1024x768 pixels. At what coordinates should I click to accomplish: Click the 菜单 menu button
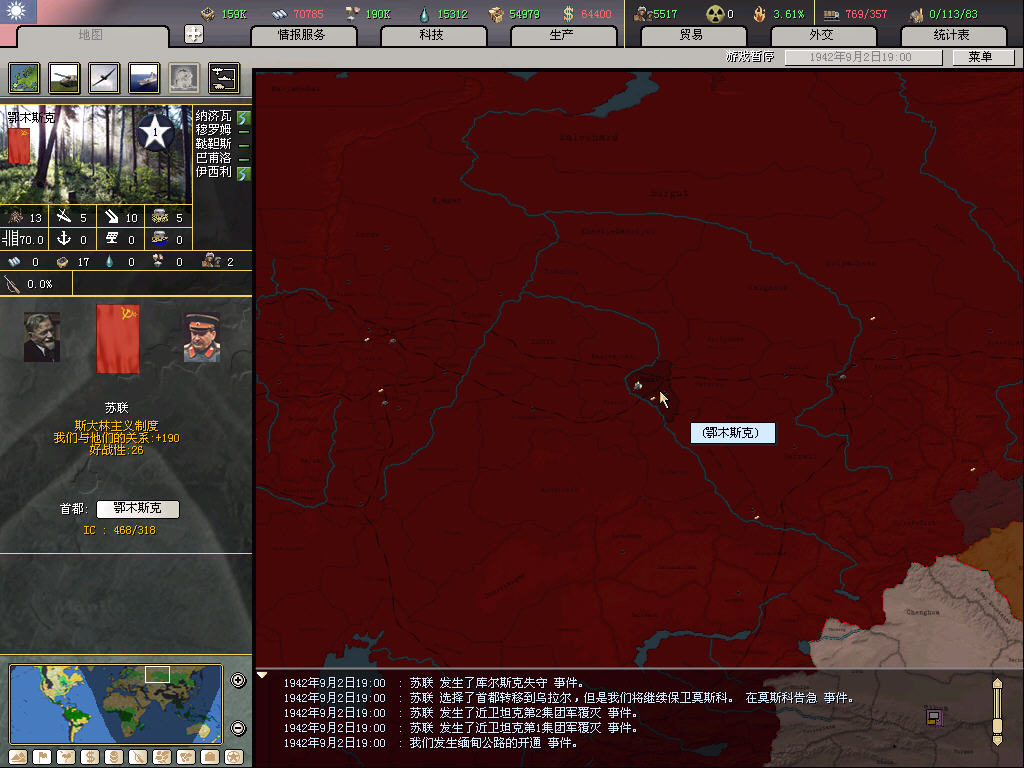pyautogui.click(x=982, y=57)
